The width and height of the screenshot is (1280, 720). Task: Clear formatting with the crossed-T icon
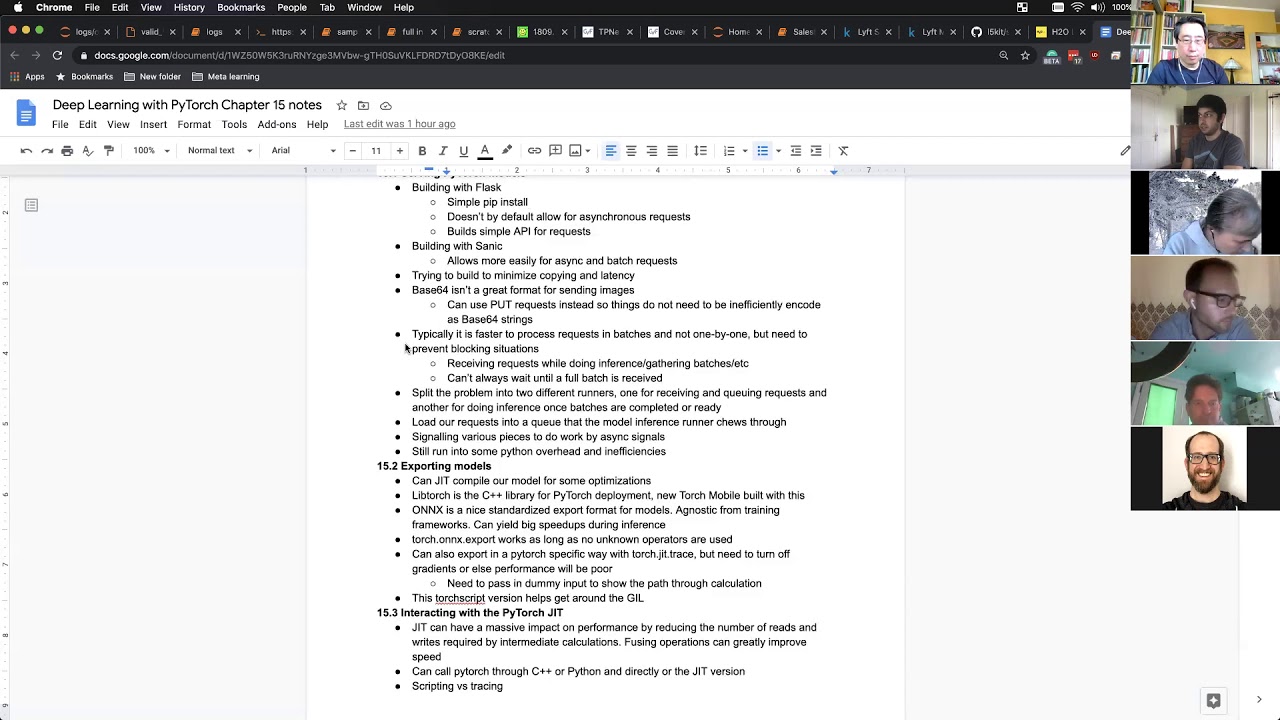coord(843,151)
